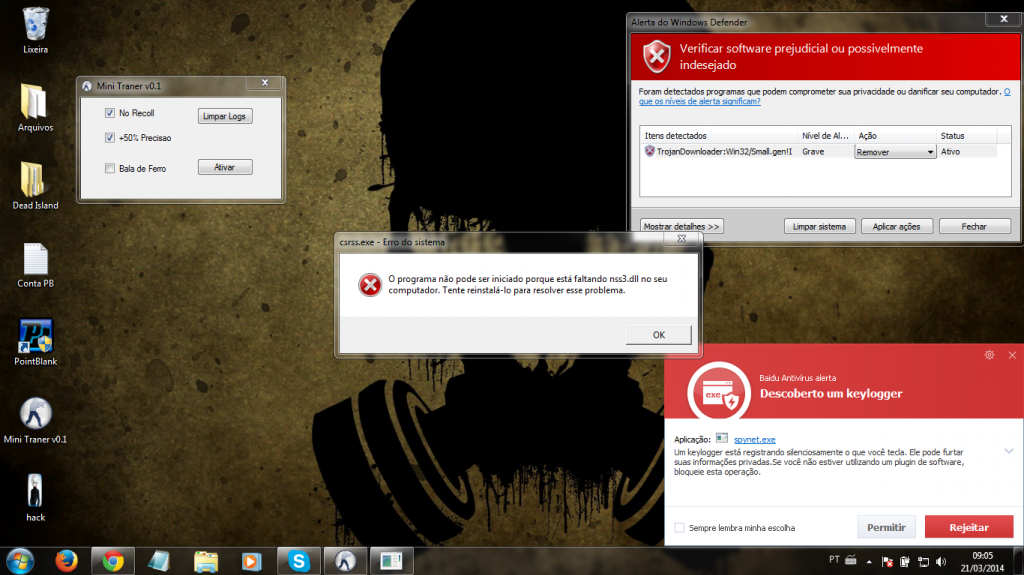Expand the Baidu keylogger alert chevron
This screenshot has width=1024, height=575.
[1008, 451]
